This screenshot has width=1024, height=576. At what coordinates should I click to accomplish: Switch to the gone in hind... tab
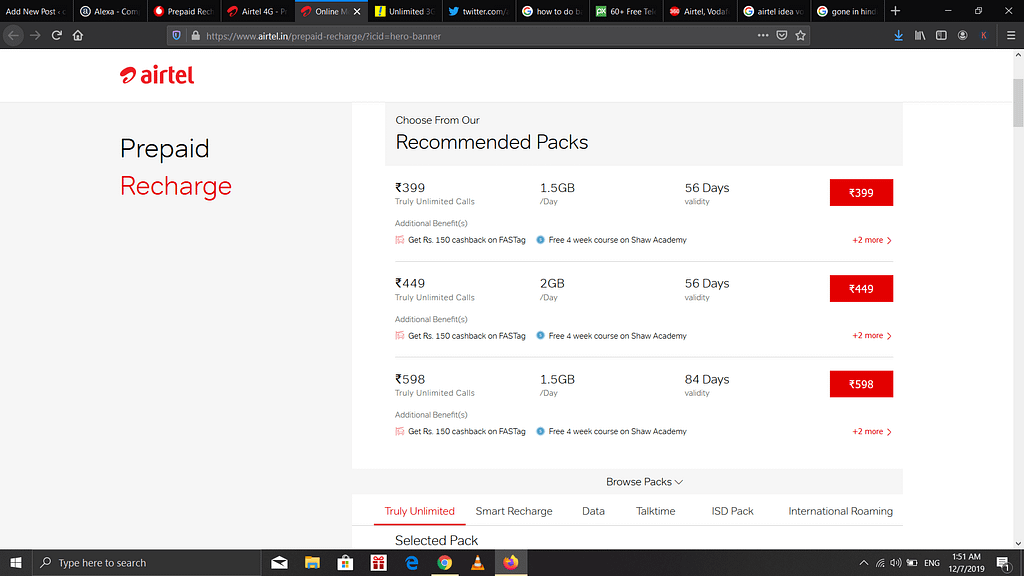pyautogui.click(x=848, y=11)
